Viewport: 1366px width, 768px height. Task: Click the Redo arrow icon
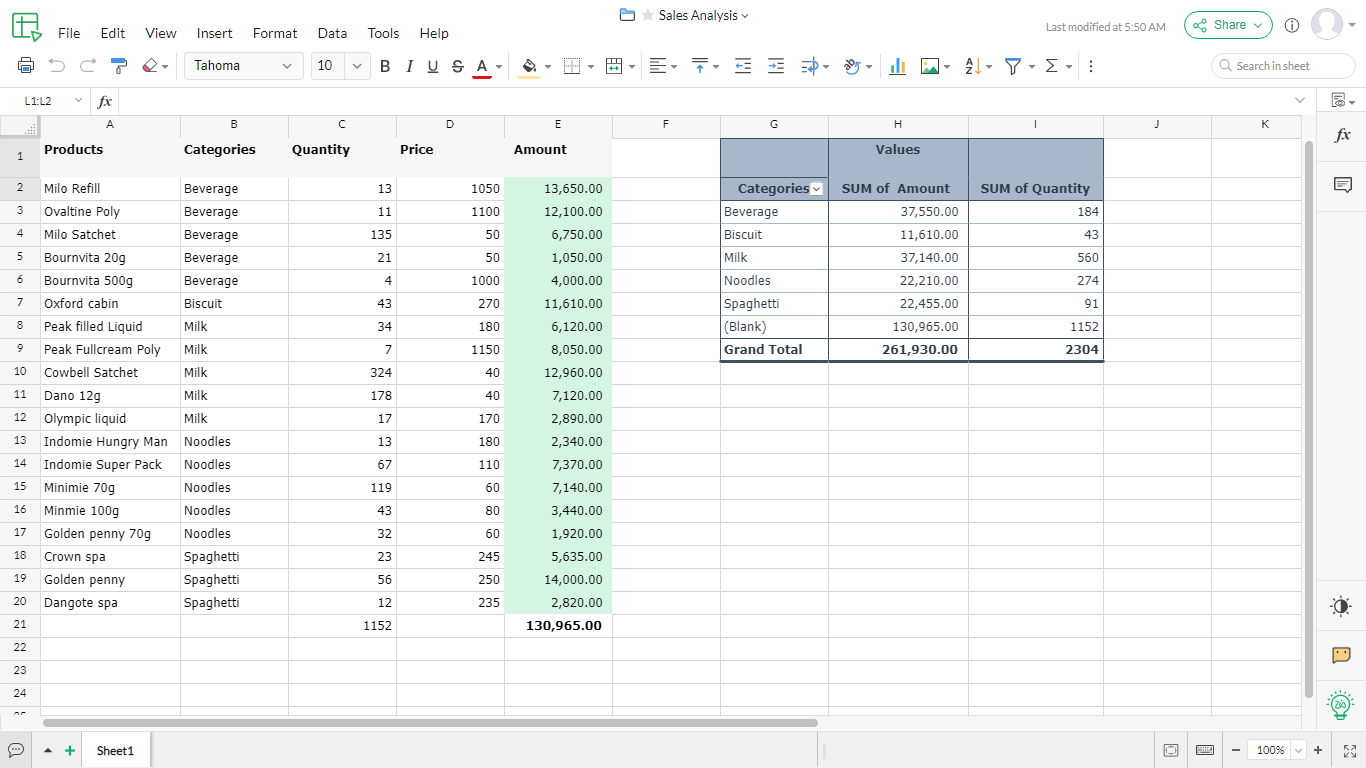tap(88, 66)
